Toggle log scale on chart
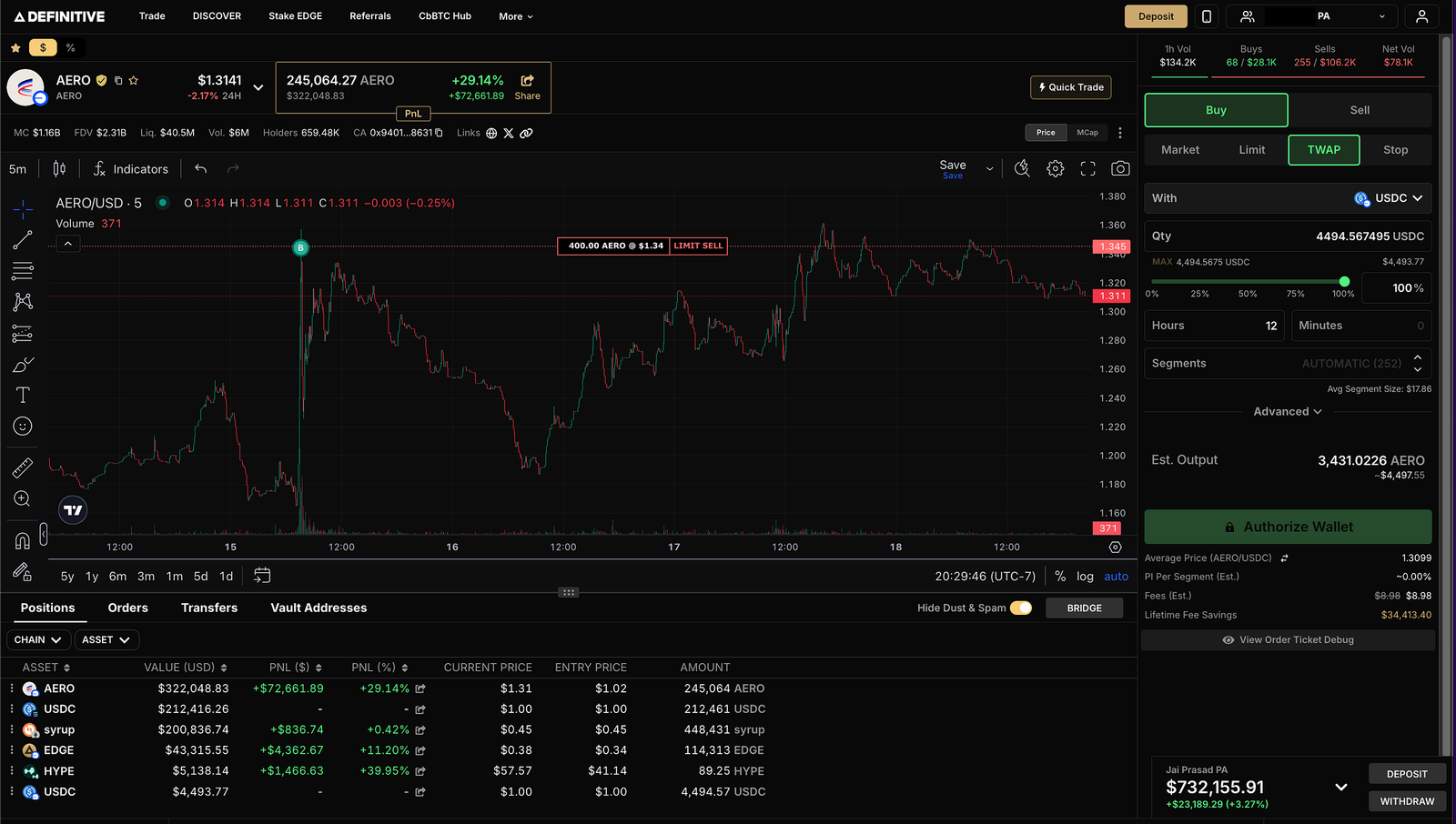 pyautogui.click(x=1085, y=577)
